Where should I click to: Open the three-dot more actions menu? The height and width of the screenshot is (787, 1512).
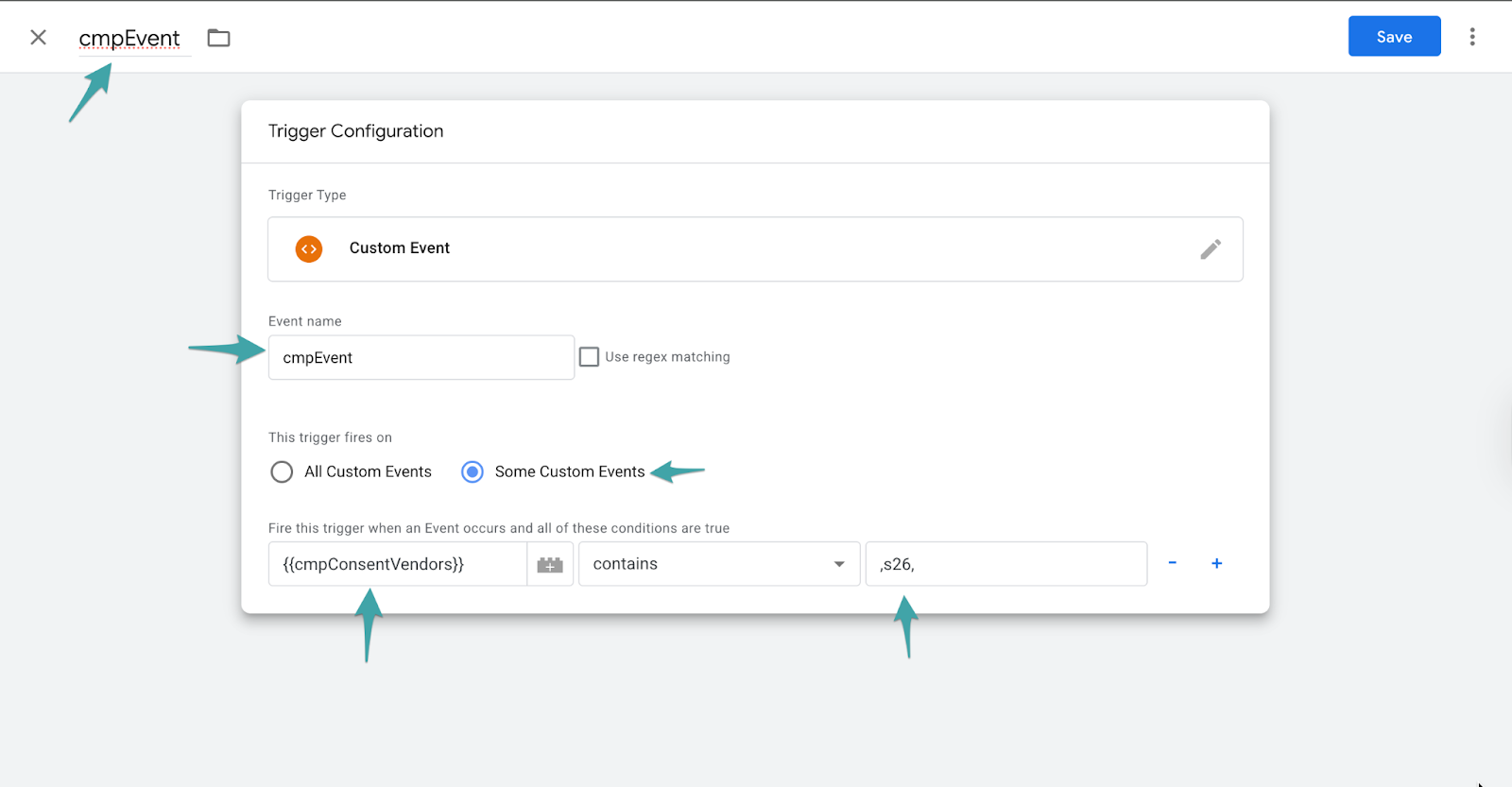click(1471, 37)
